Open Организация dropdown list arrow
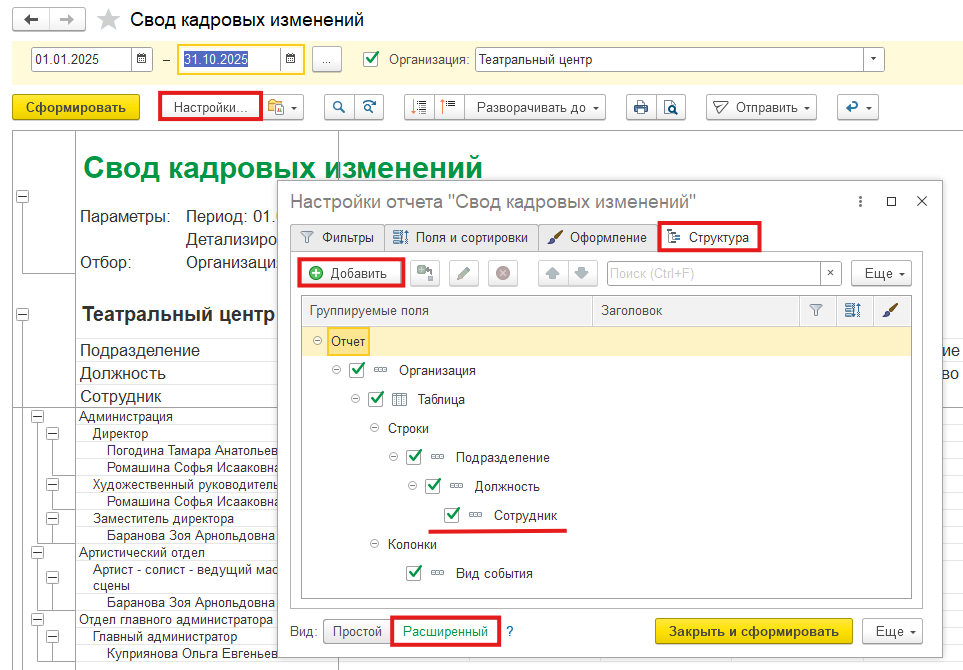Viewport: 963px width, 670px height. 873,60
